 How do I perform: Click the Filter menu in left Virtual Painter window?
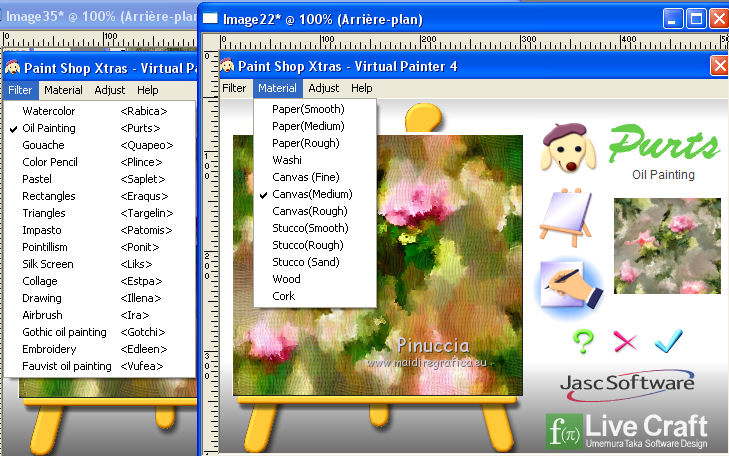[x=20, y=90]
